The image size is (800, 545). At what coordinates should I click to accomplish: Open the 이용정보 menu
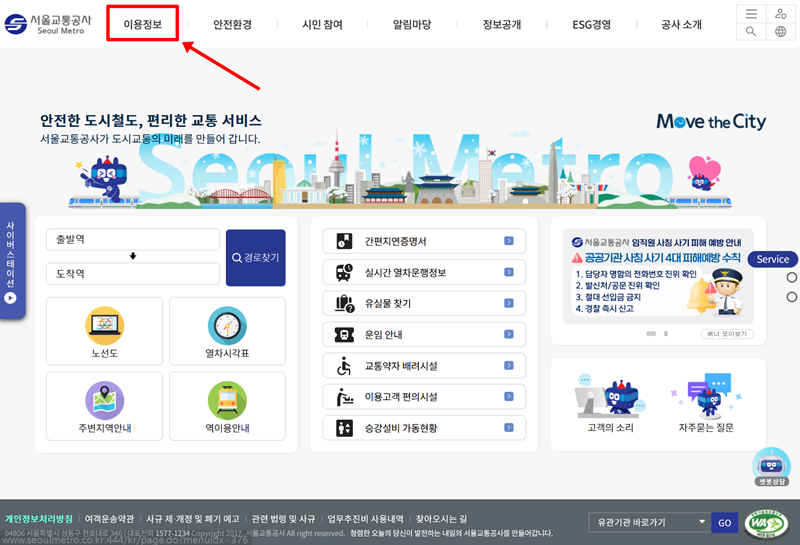click(142, 24)
